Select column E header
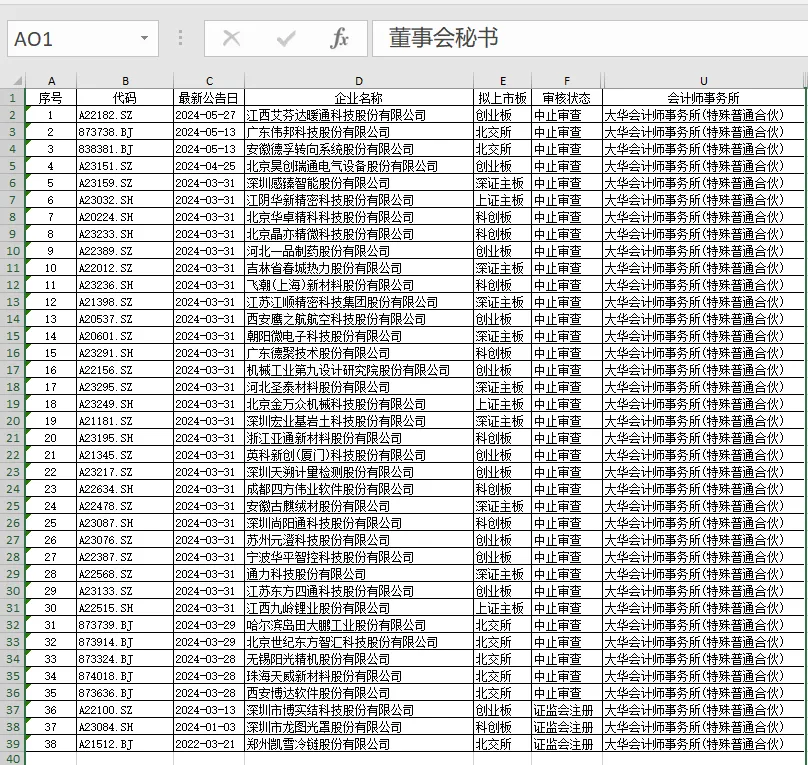The image size is (808, 765). [x=502, y=81]
